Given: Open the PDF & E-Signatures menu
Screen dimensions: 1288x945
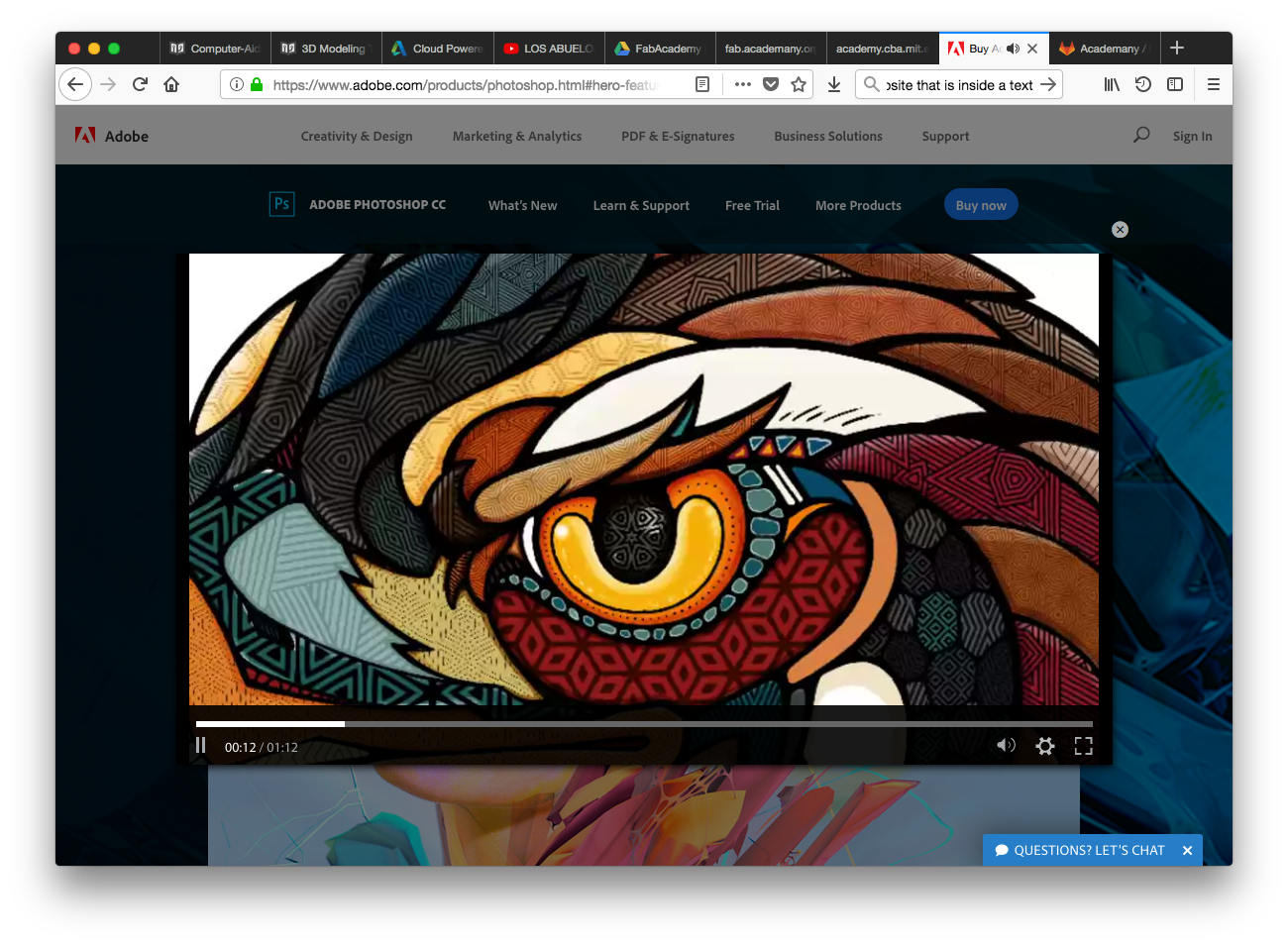Looking at the screenshot, I should click(678, 137).
